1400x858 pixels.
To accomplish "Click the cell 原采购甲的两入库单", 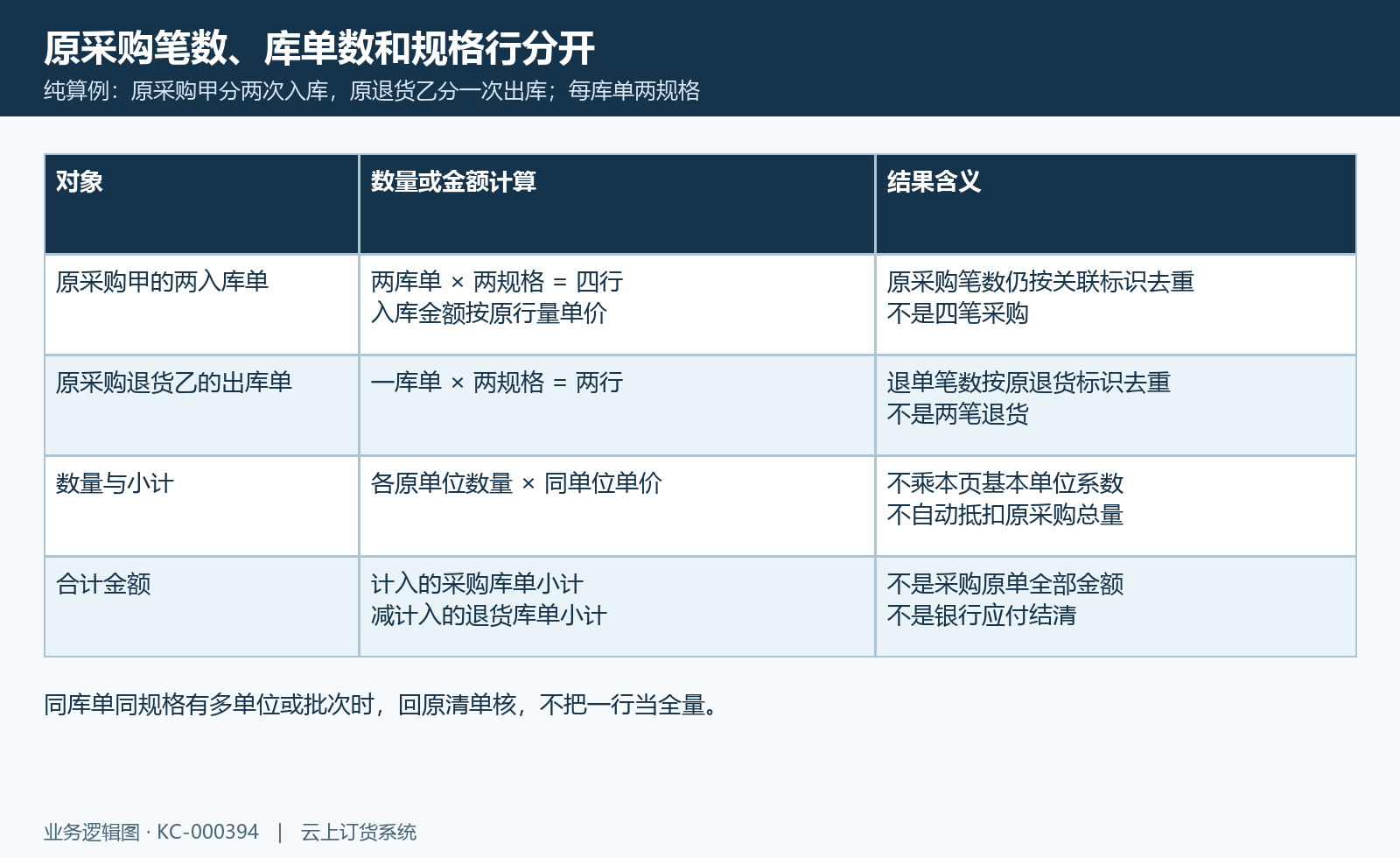I will click(202, 305).
